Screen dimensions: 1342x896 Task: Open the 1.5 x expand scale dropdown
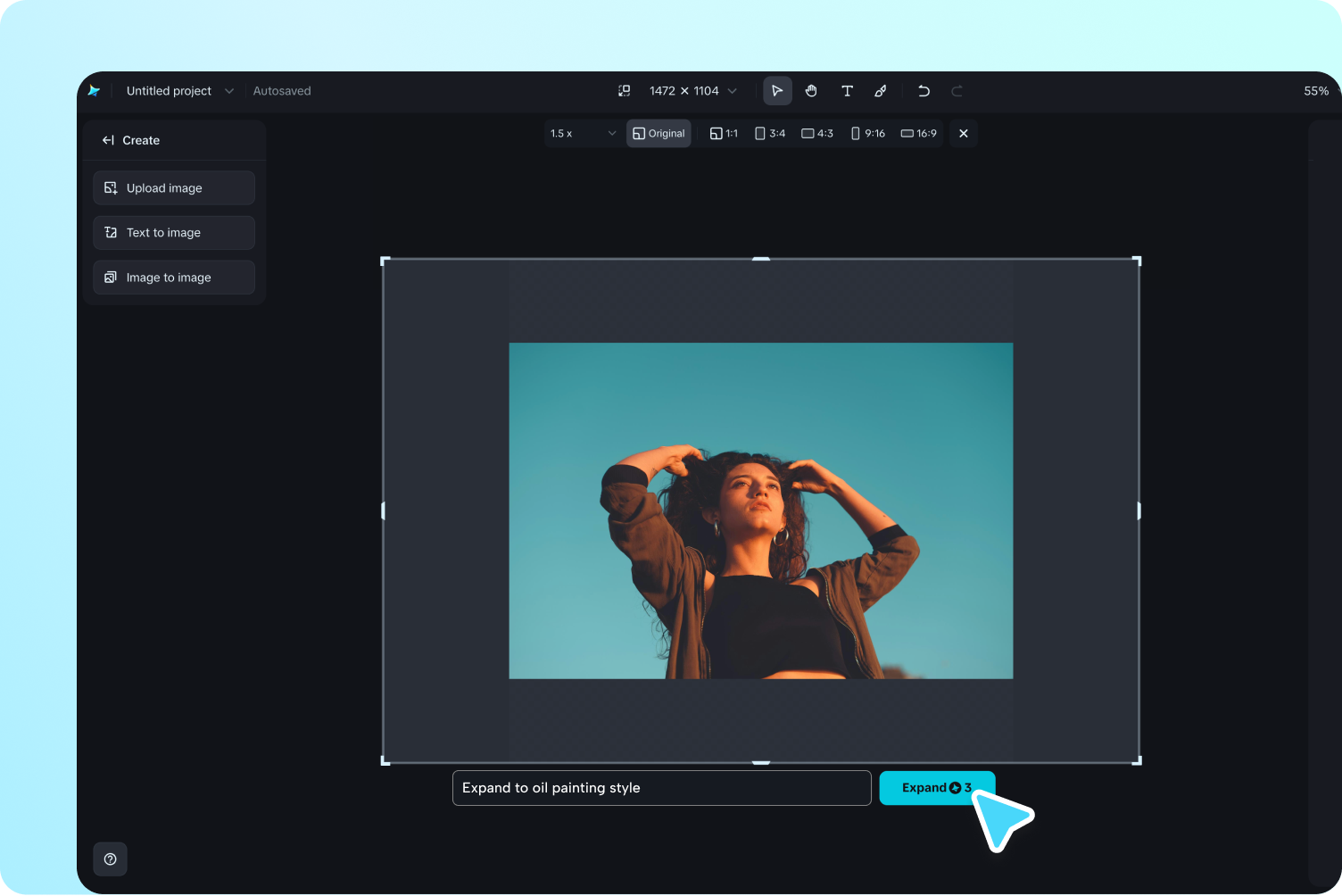584,134
